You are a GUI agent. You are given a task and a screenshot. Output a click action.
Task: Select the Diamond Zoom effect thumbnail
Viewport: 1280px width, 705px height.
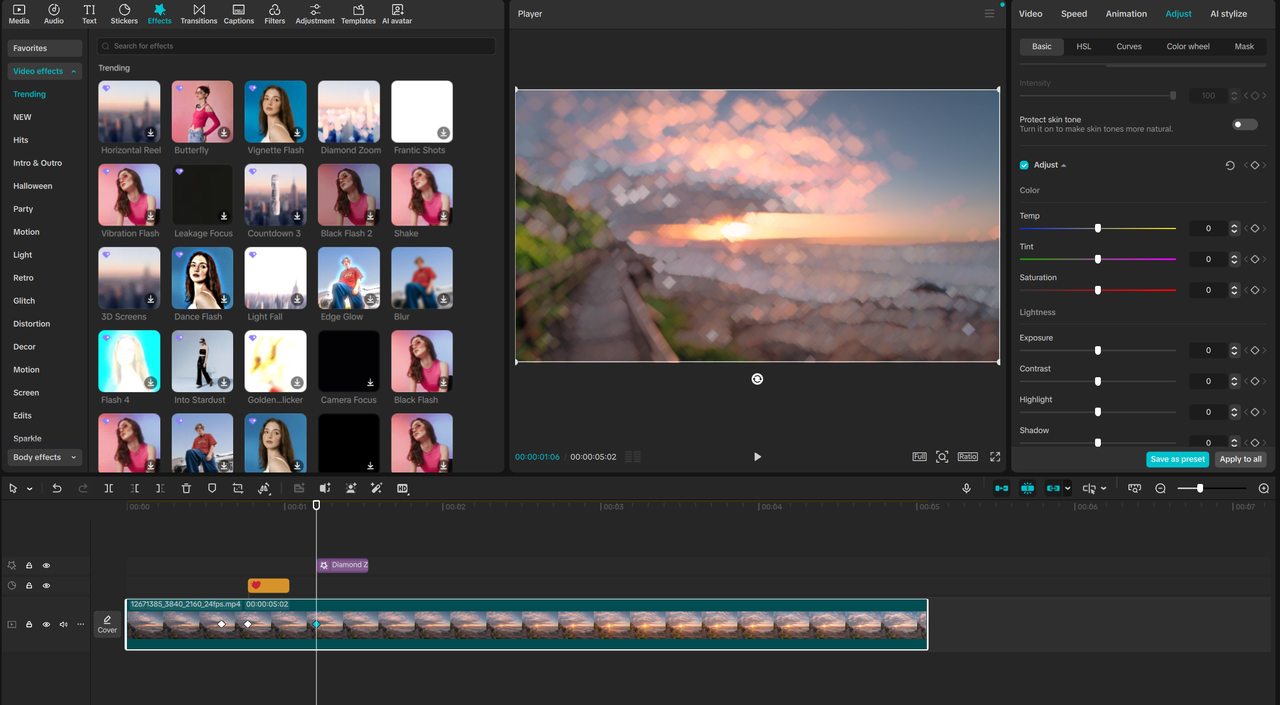[x=348, y=111]
